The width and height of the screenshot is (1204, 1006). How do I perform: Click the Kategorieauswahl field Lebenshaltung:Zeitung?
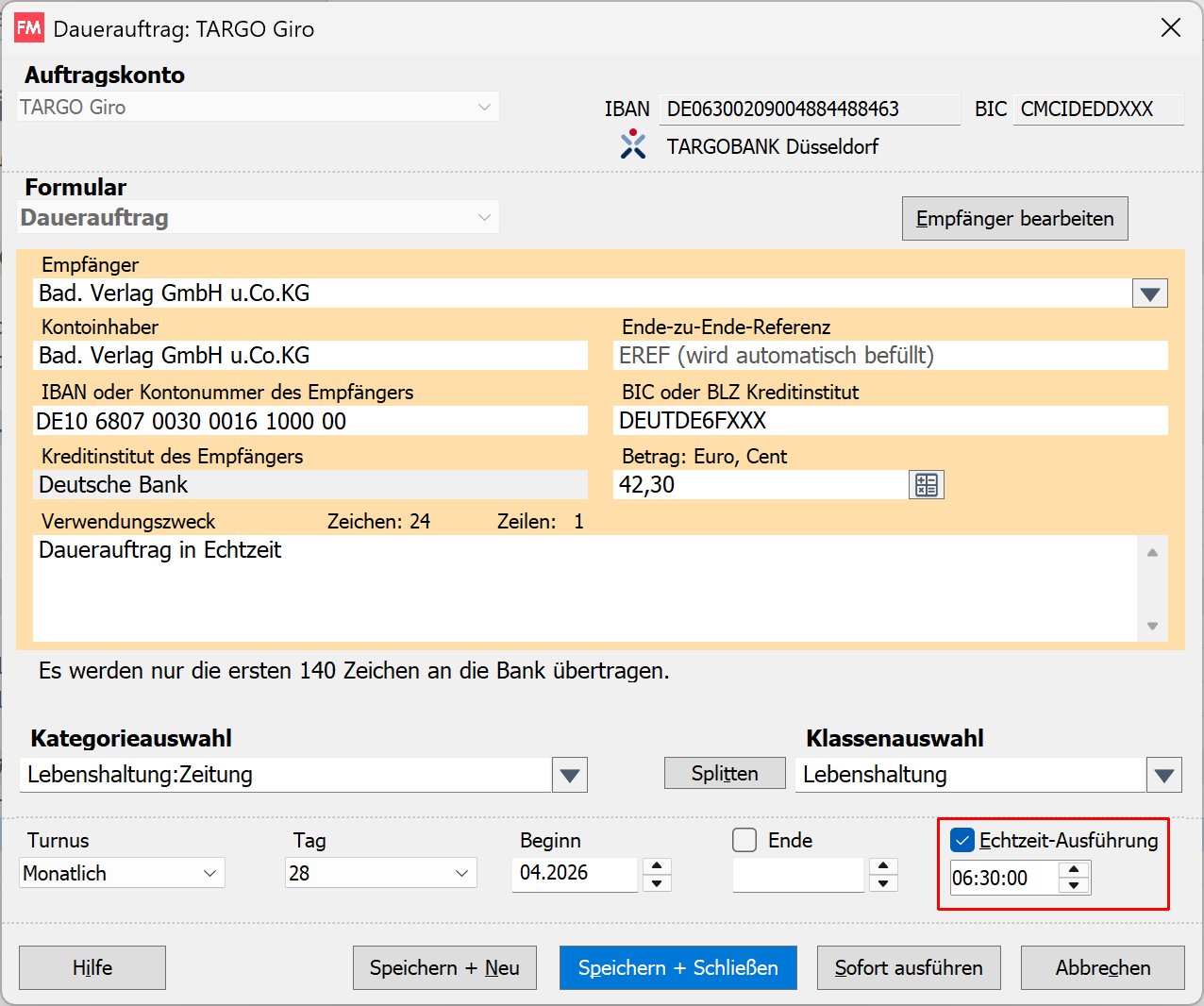tap(285, 775)
